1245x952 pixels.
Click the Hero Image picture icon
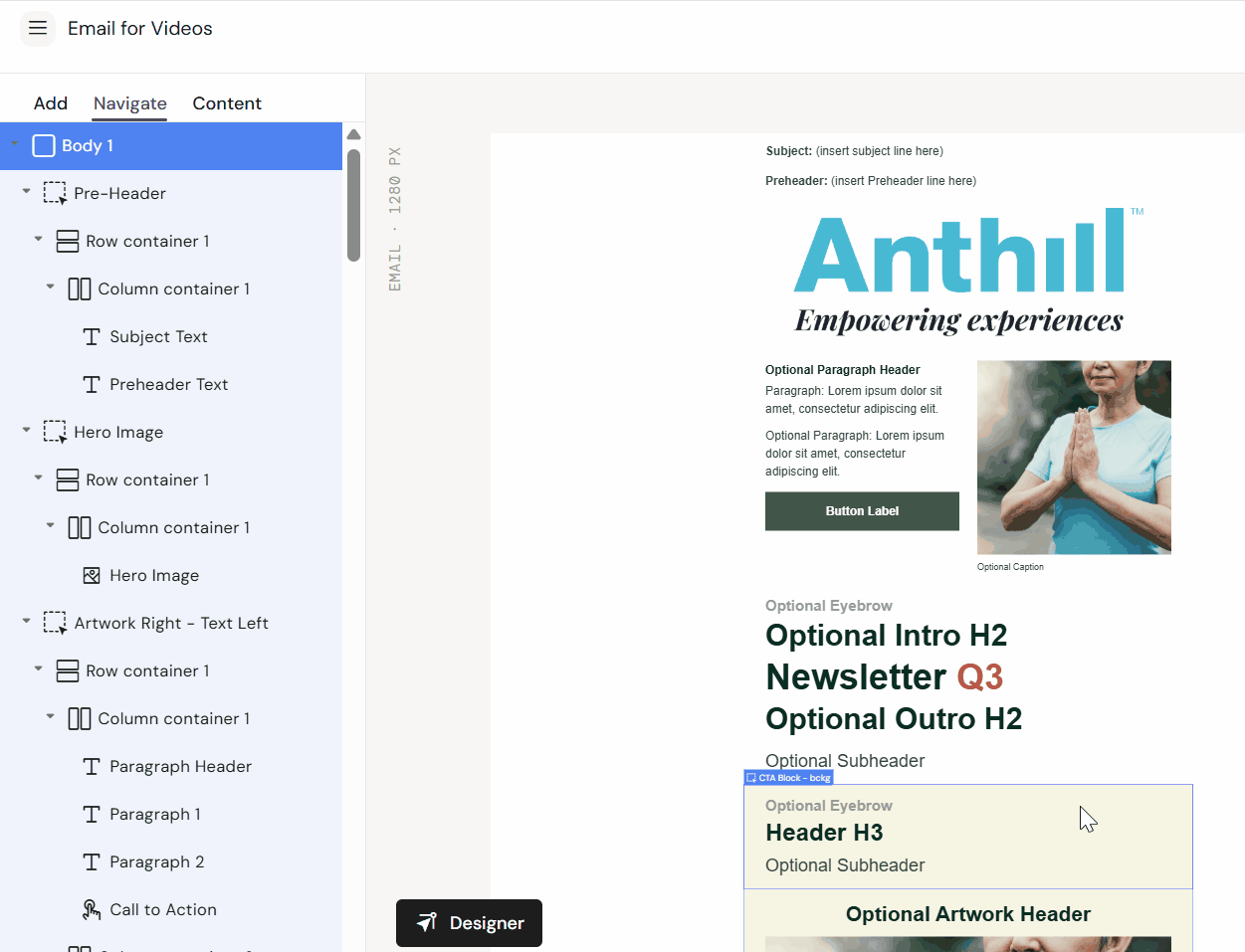pyautogui.click(x=92, y=576)
